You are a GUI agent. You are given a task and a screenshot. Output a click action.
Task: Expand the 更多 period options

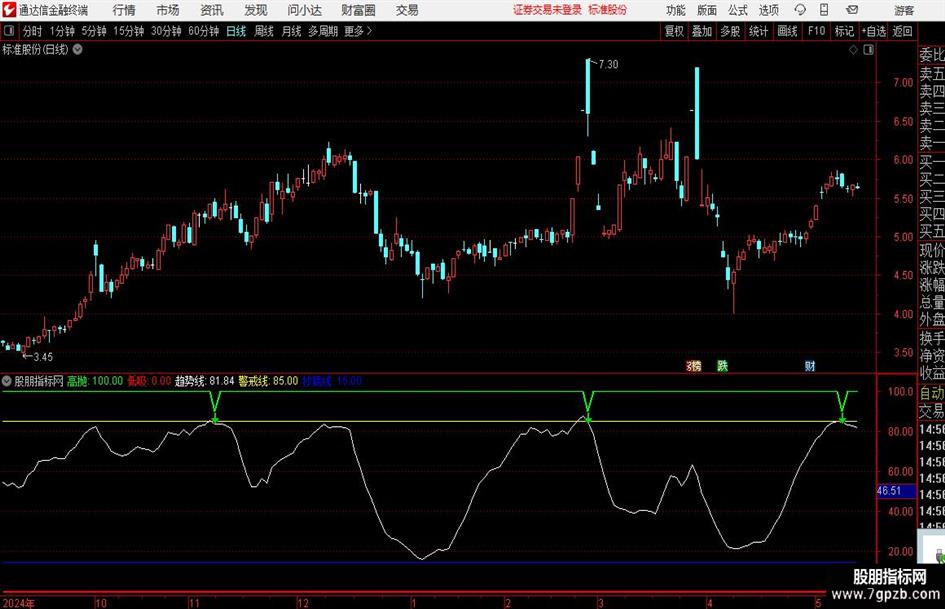coord(357,31)
